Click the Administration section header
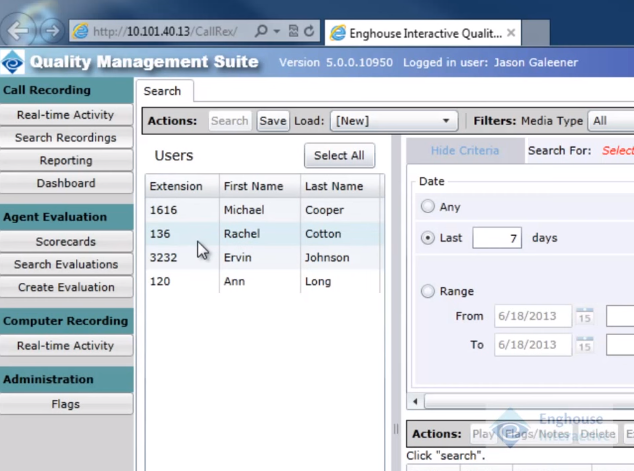 pos(66,379)
